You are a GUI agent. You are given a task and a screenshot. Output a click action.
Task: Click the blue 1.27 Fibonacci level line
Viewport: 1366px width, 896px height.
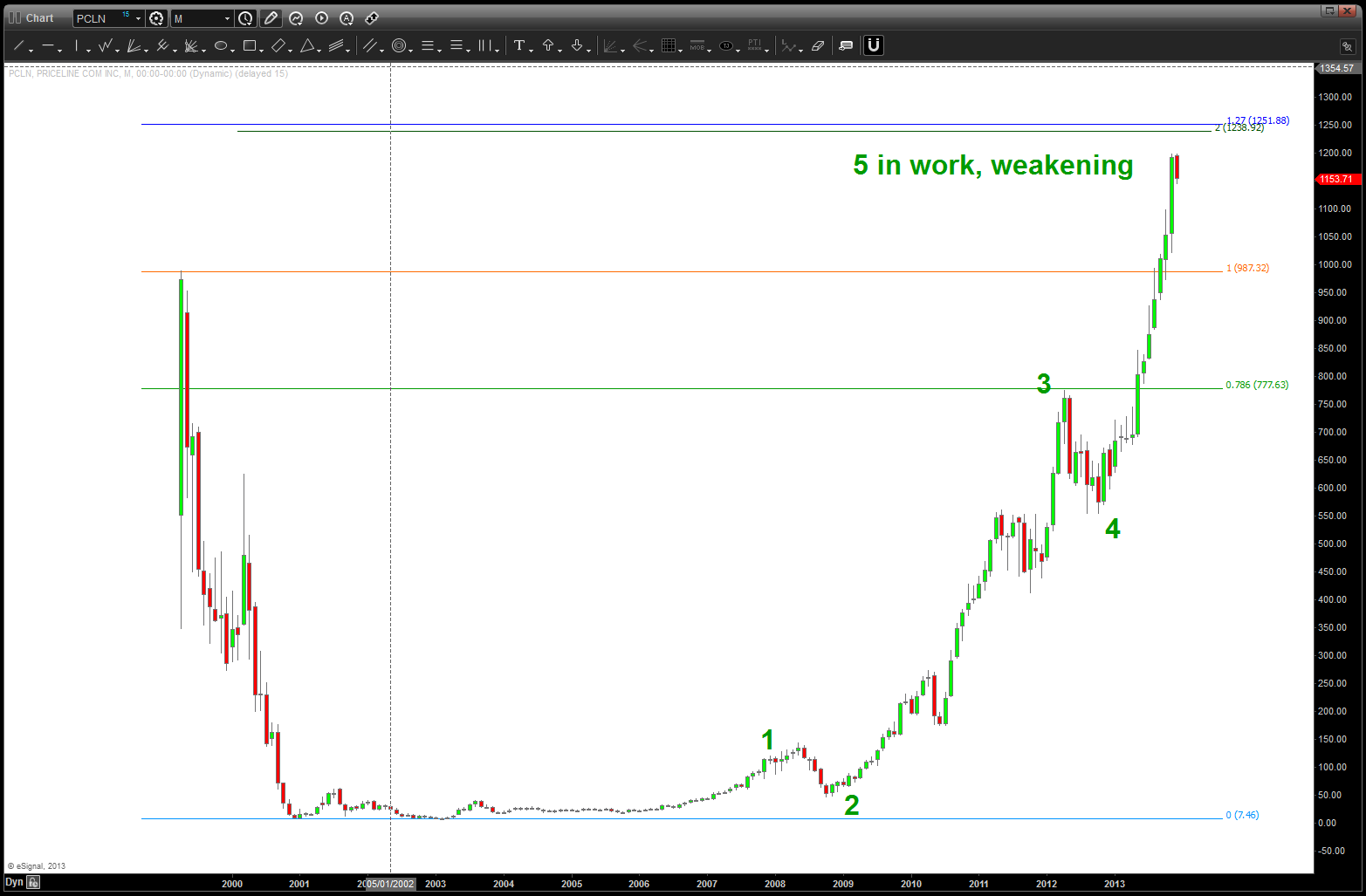611,124
